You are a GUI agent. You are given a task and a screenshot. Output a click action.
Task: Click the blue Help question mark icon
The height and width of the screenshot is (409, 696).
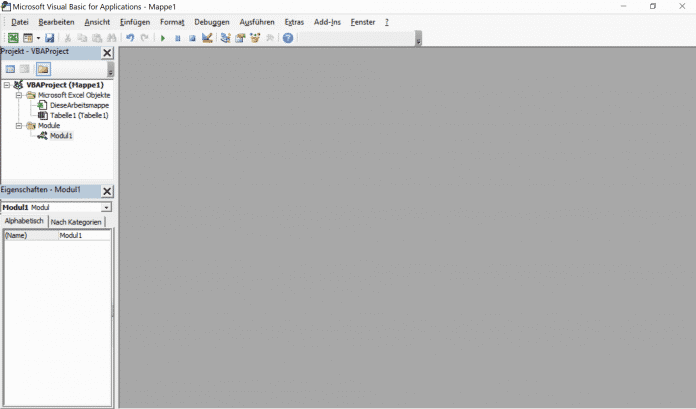point(288,38)
